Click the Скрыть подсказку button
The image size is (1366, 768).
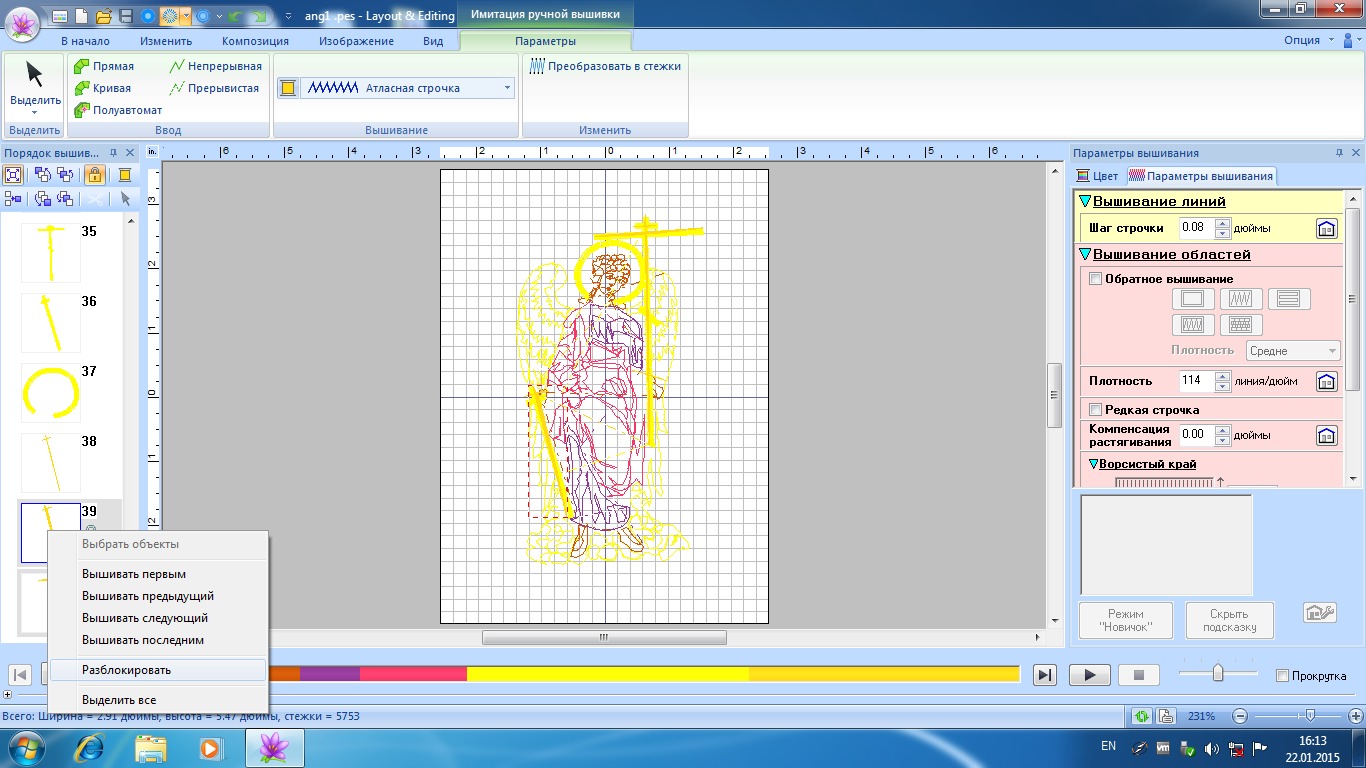[1229, 621]
